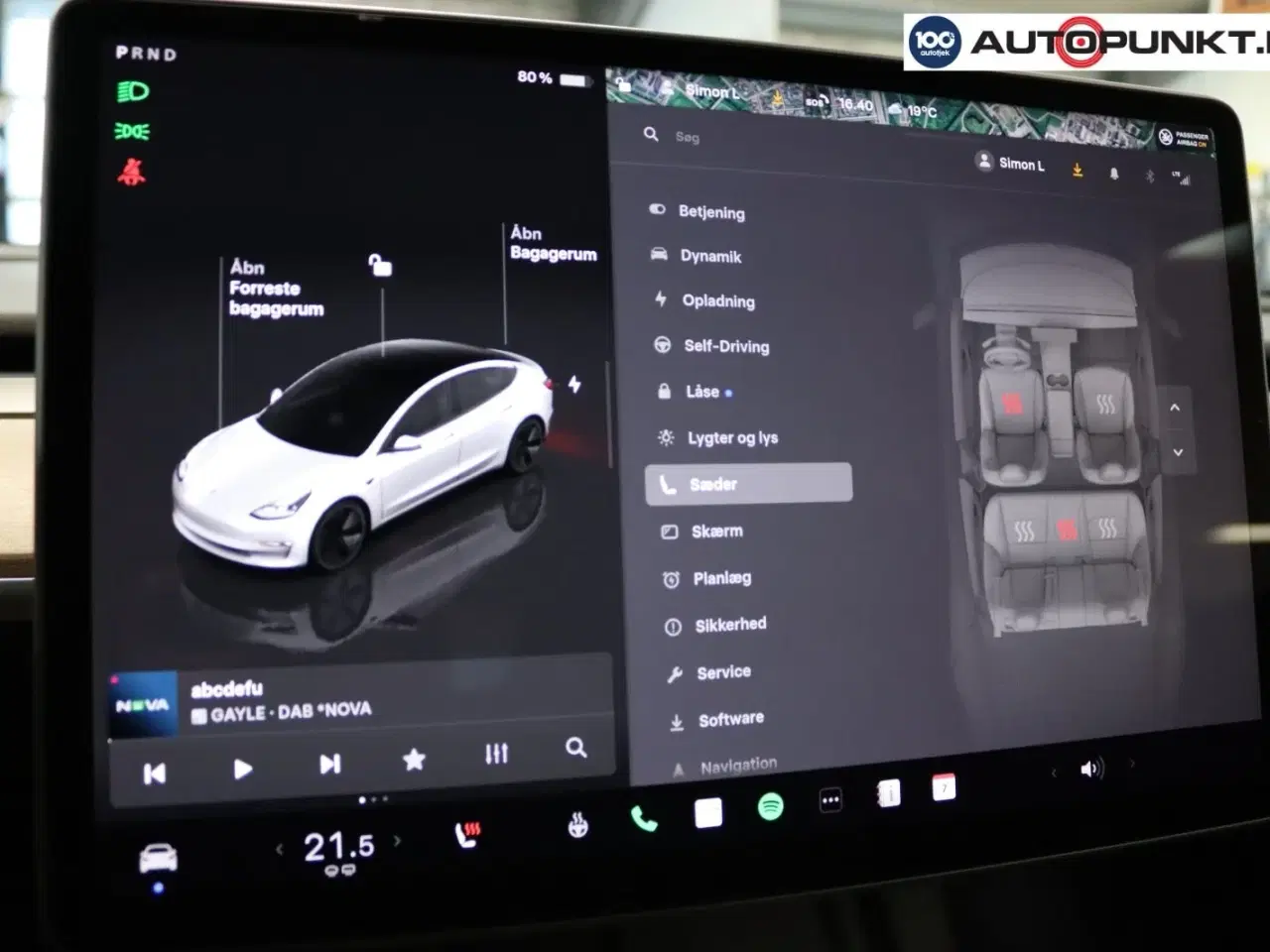The width and height of the screenshot is (1270, 952).
Task: Tap the up chevron beside the seat diagram
Action: (x=1175, y=408)
